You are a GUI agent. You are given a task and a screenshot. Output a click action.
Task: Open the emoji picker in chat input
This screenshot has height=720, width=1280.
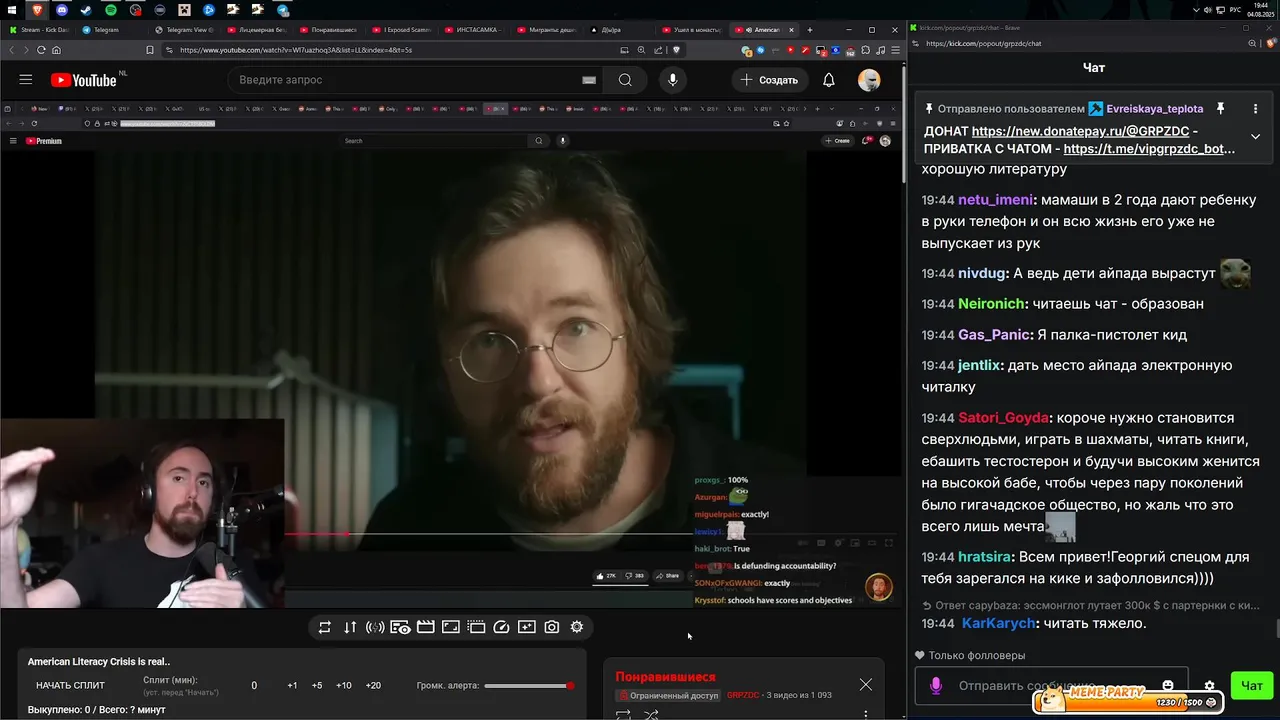(1167, 686)
